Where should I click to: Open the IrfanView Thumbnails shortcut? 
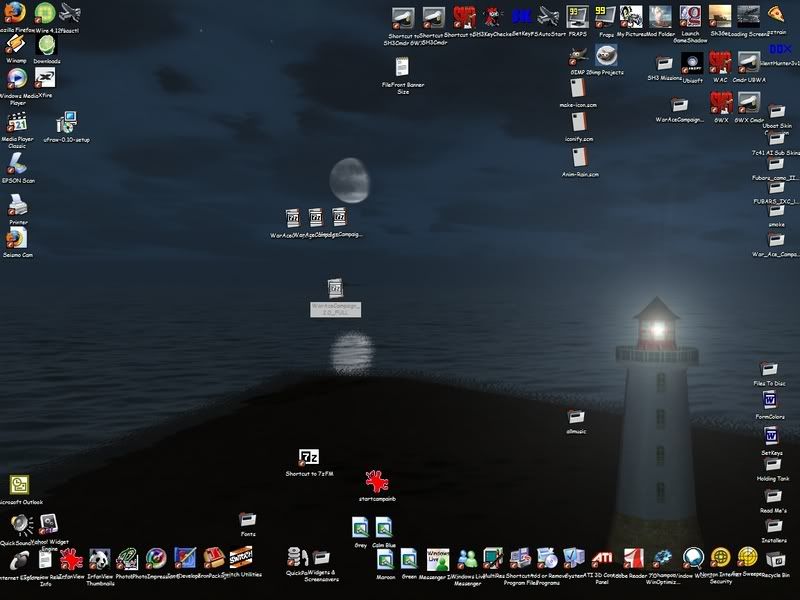(x=100, y=560)
